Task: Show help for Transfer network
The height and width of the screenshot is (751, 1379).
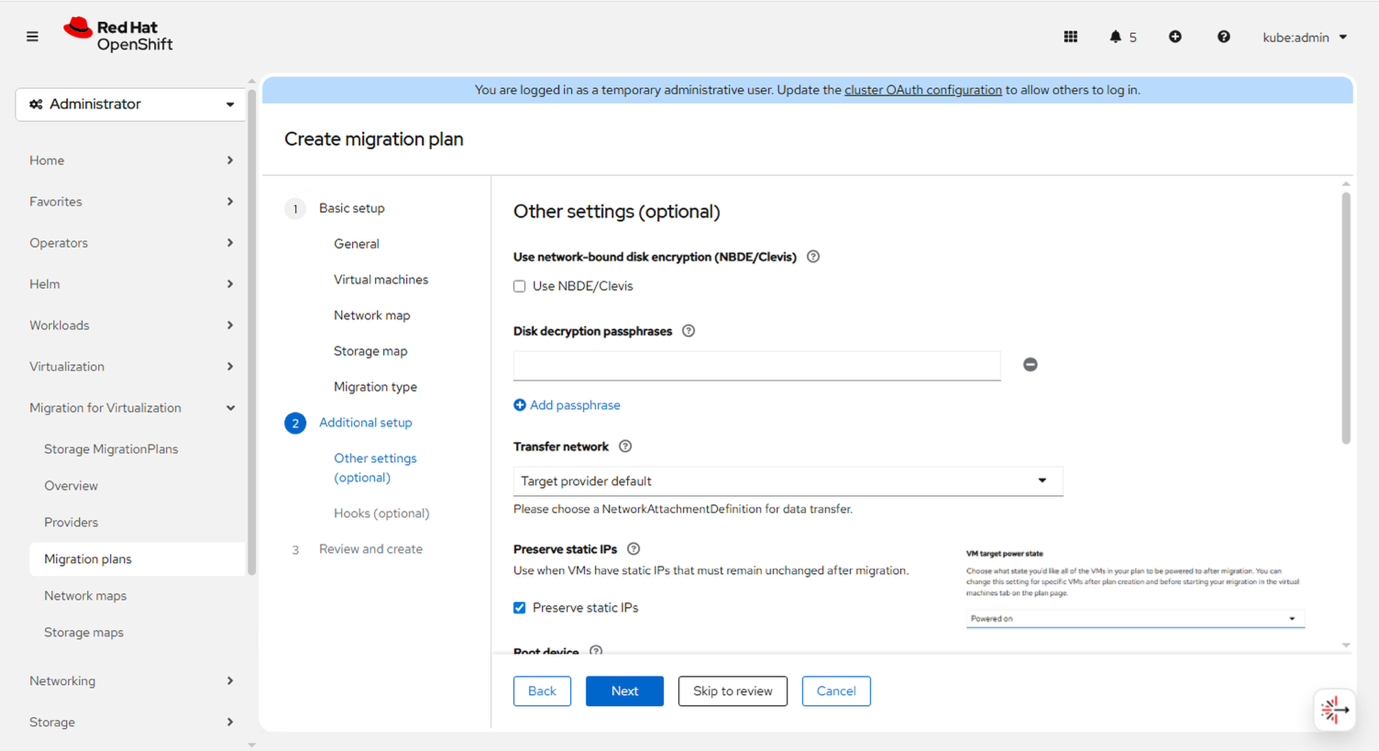Action: (x=625, y=447)
